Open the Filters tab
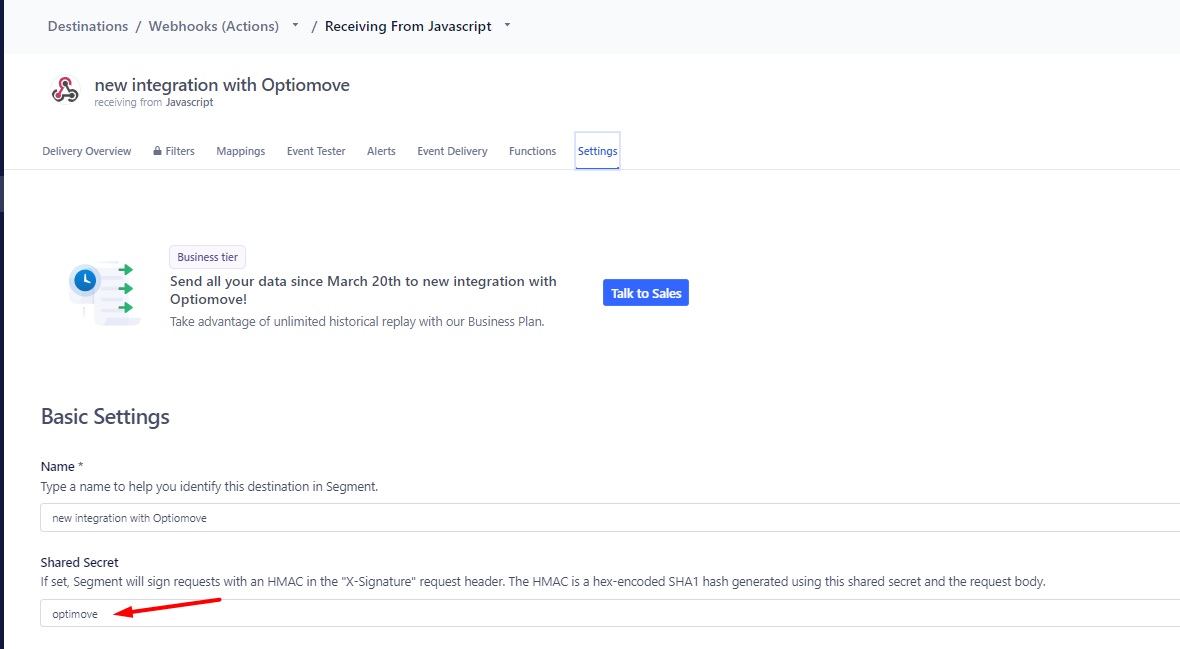 point(174,151)
